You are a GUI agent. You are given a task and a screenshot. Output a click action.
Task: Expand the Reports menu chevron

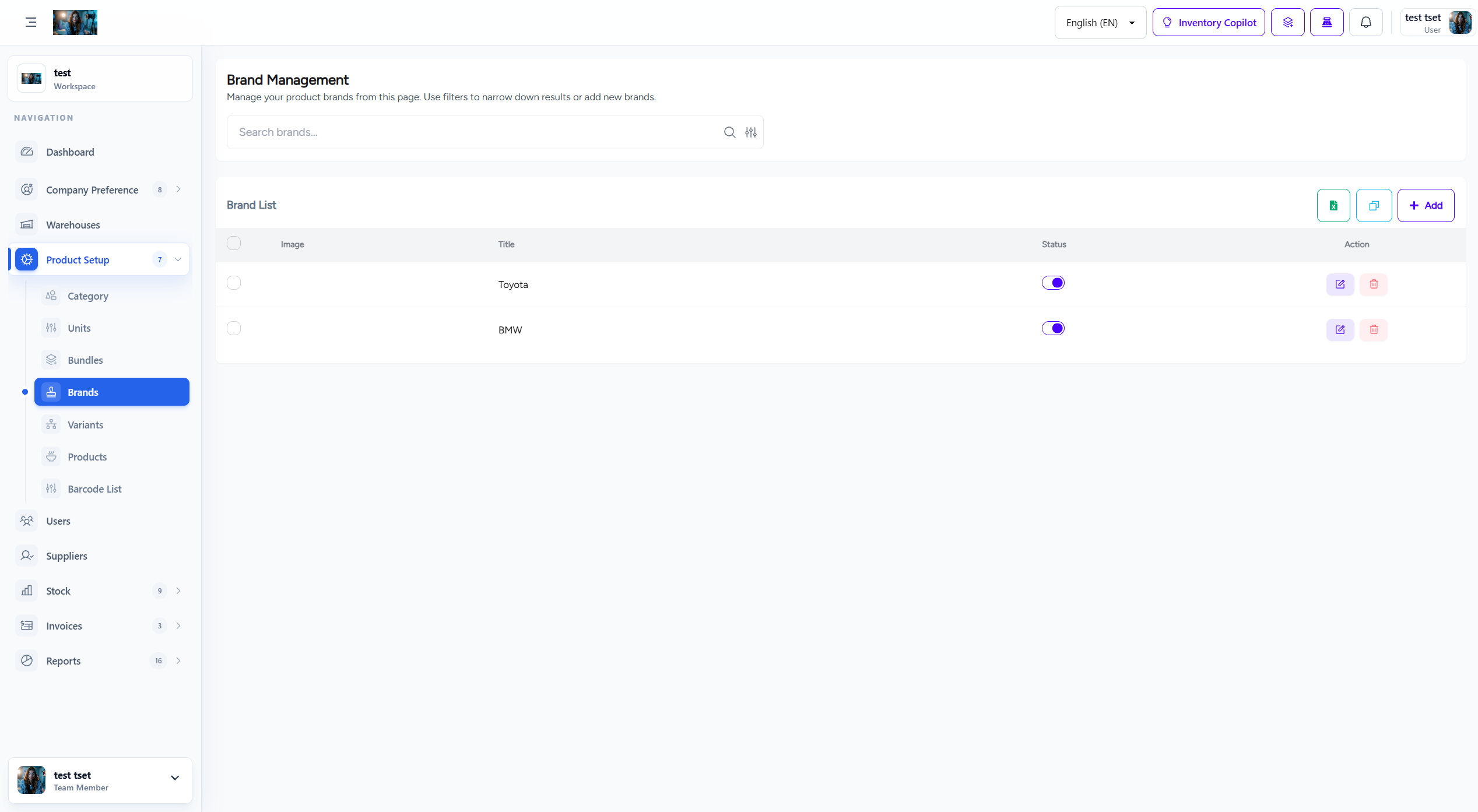178,660
